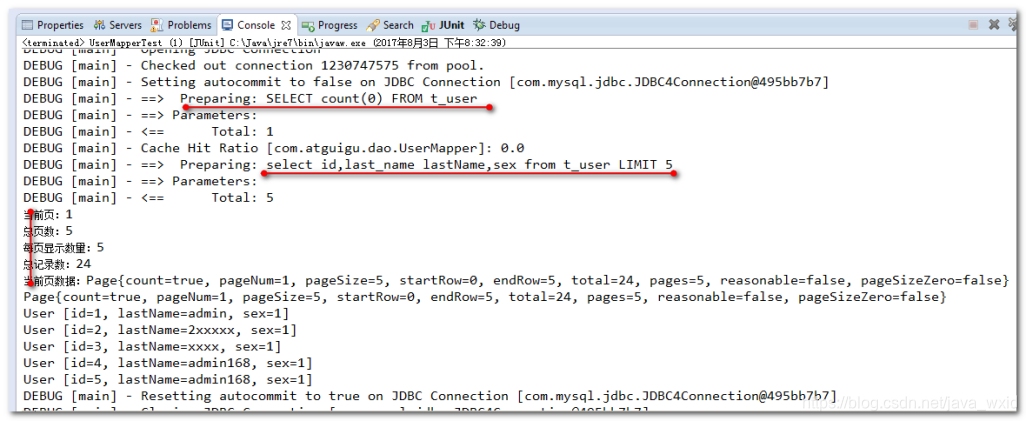Viewport: 1027px width, 421px height.
Task: Click the 'User [id=3, lastName=xxxx' line
Action: coord(152,346)
